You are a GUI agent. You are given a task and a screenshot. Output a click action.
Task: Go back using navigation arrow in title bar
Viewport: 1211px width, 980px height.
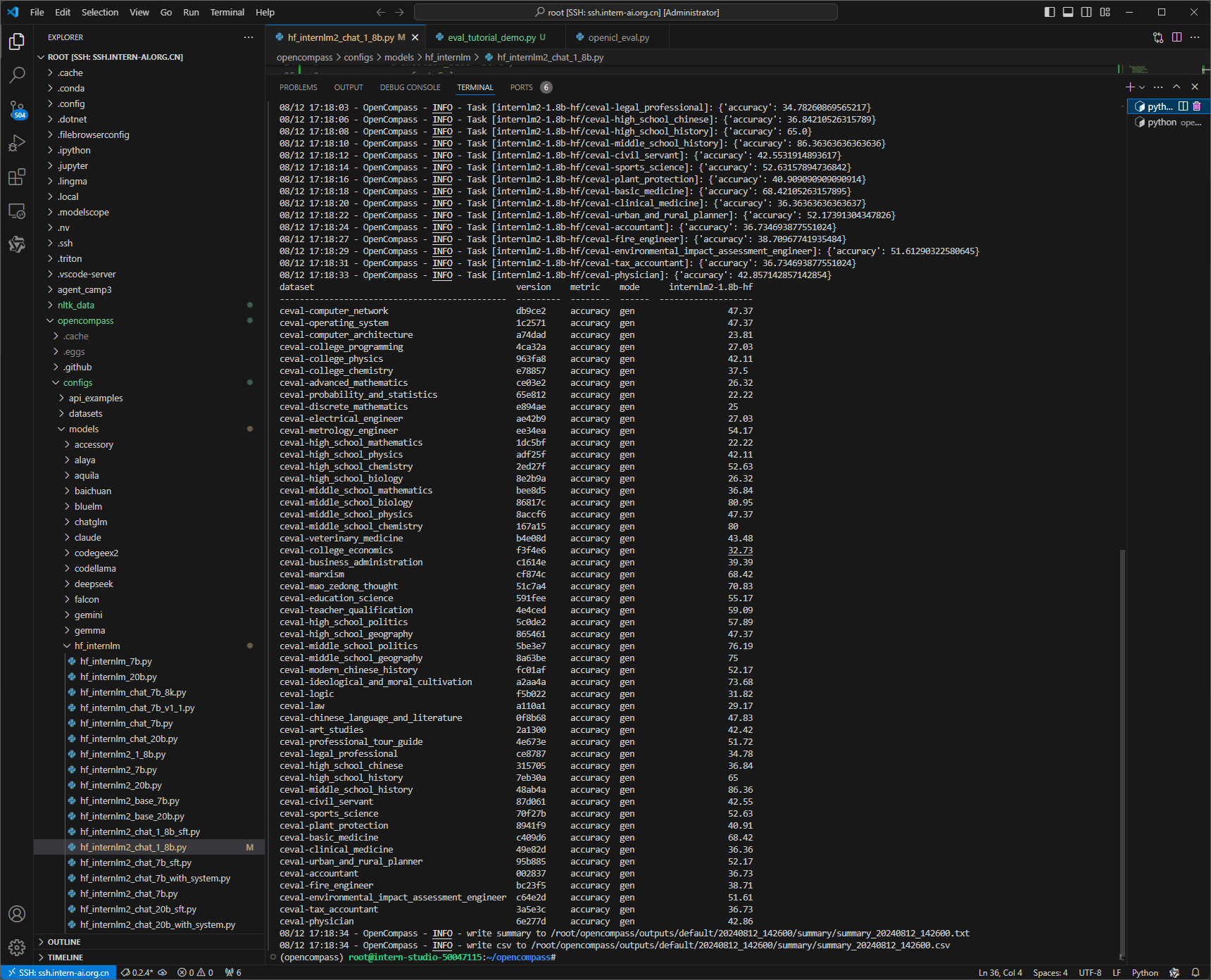(381, 12)
